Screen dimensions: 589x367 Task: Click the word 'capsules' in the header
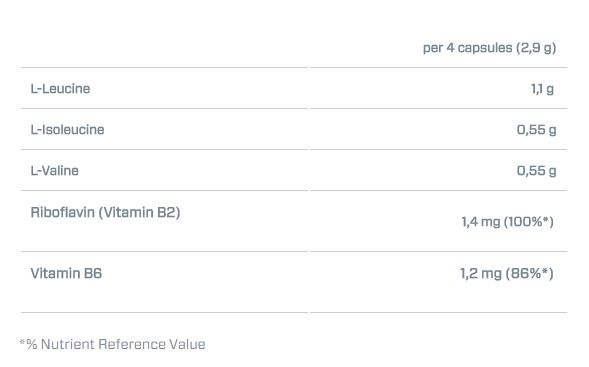coord(485,48)
